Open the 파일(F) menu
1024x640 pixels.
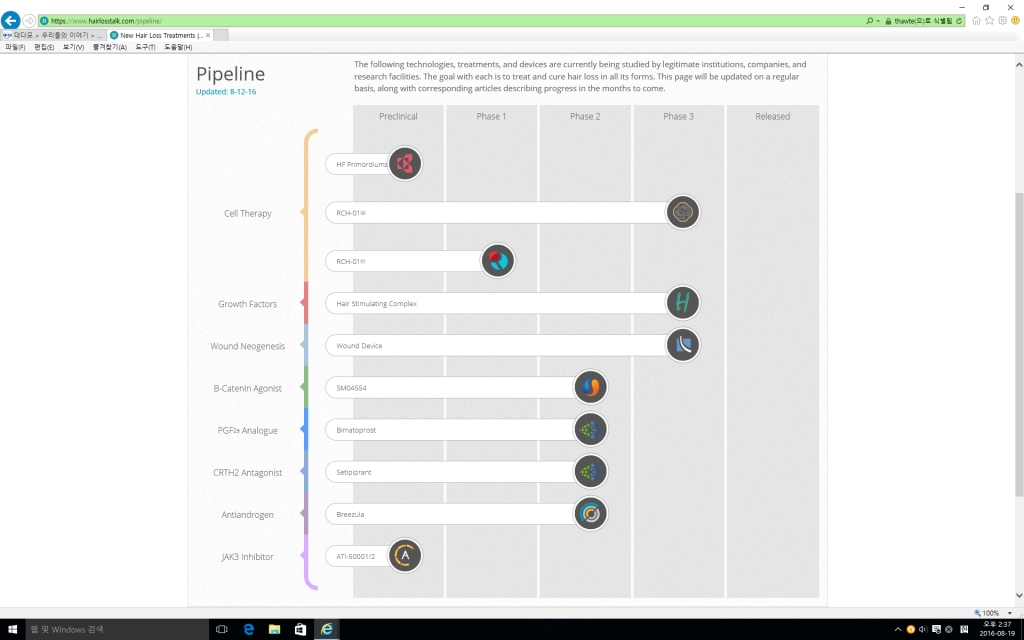point(15,47)
